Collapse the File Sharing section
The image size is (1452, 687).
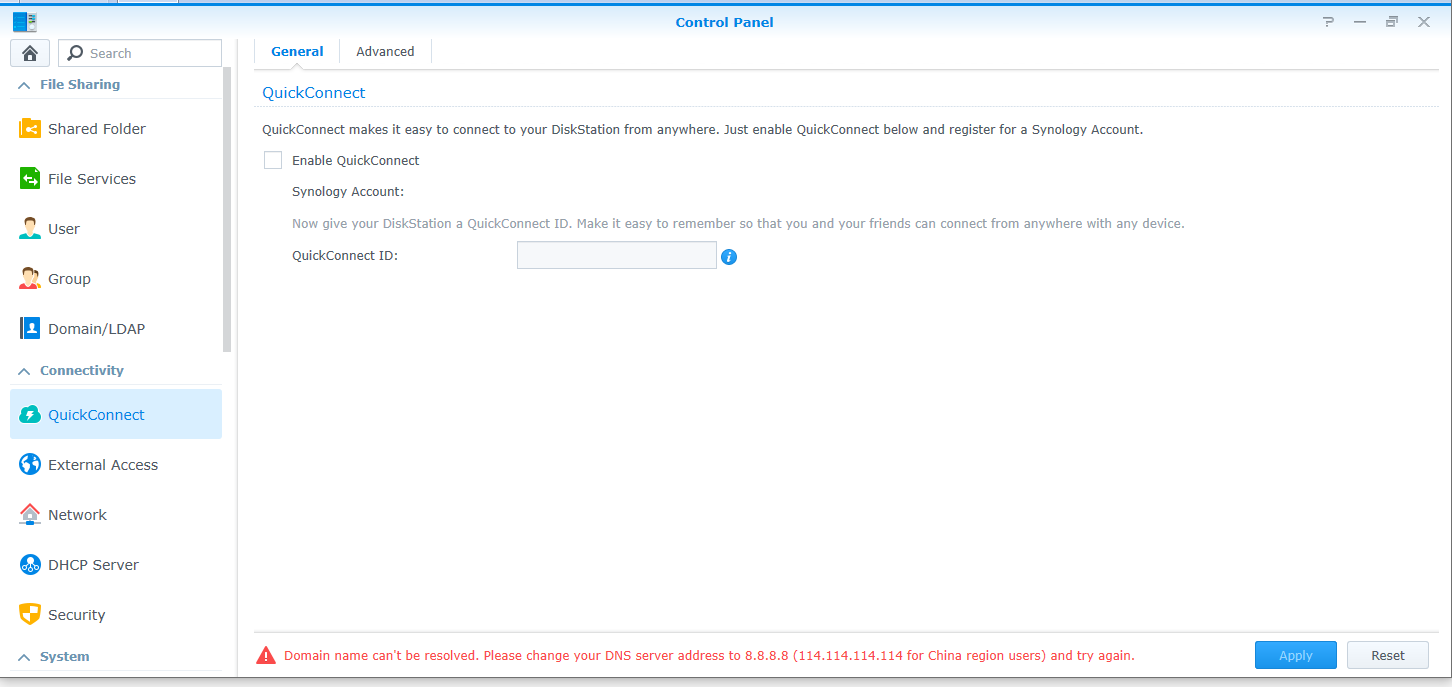pos(24,85)
